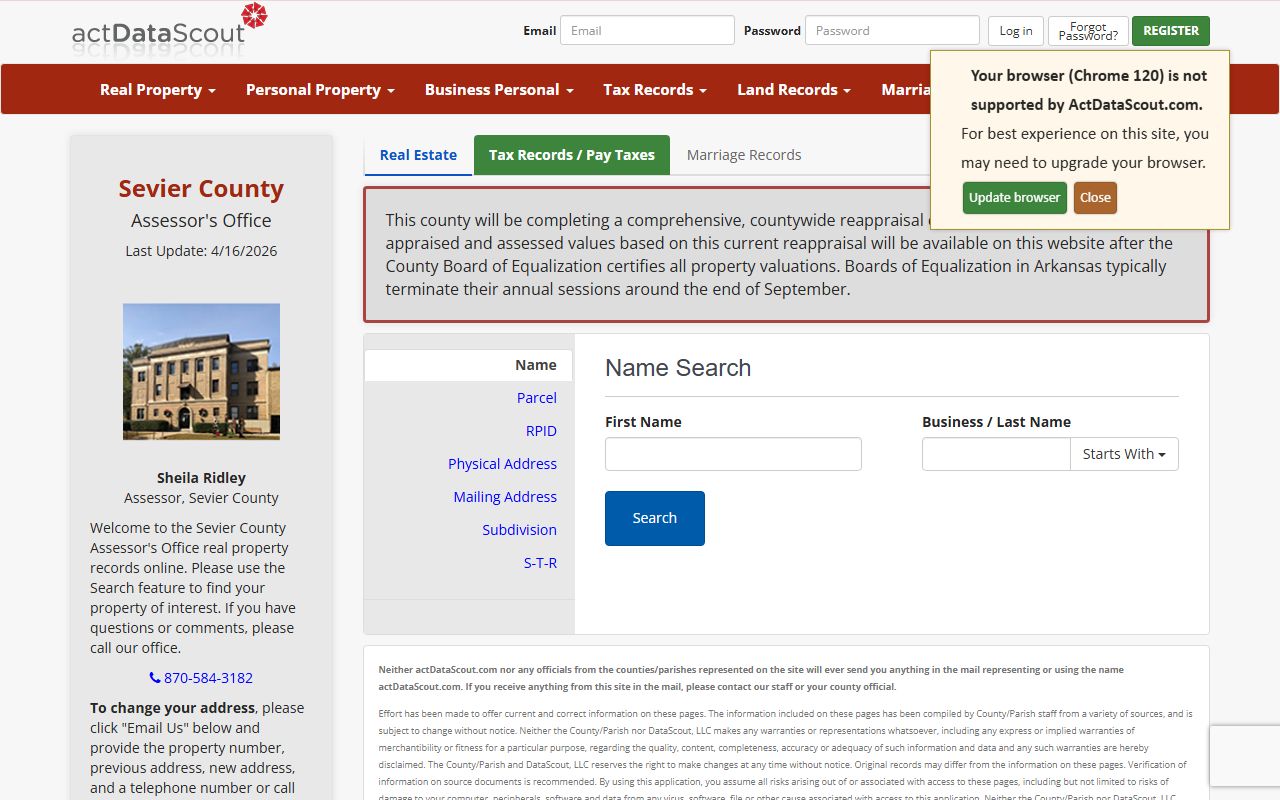The image size is (1280, 800).
Task: Click the Sevier County heading
Action: pyautogui.click(x=201, y=188)
